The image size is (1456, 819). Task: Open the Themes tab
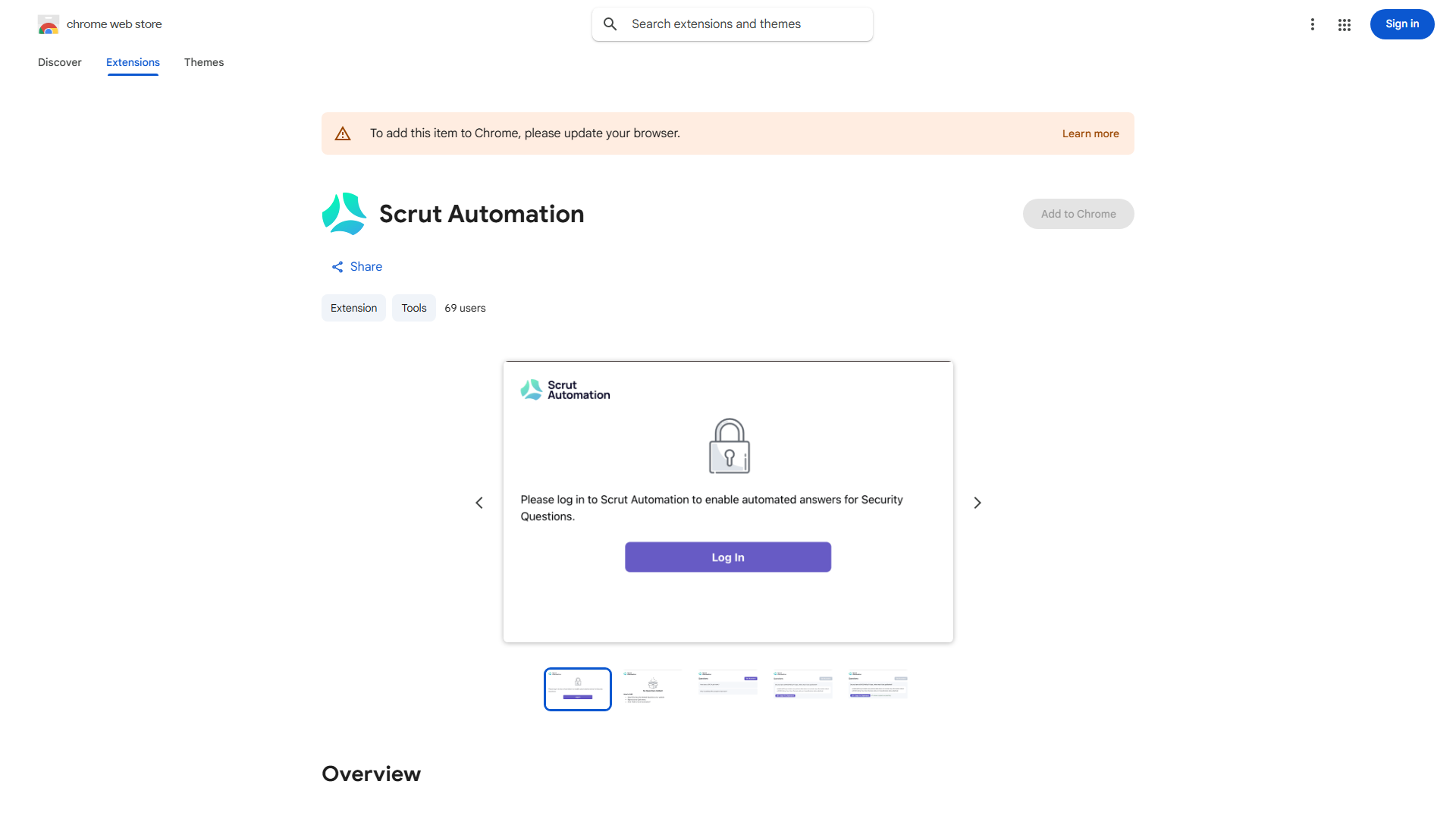pos(204,62)
